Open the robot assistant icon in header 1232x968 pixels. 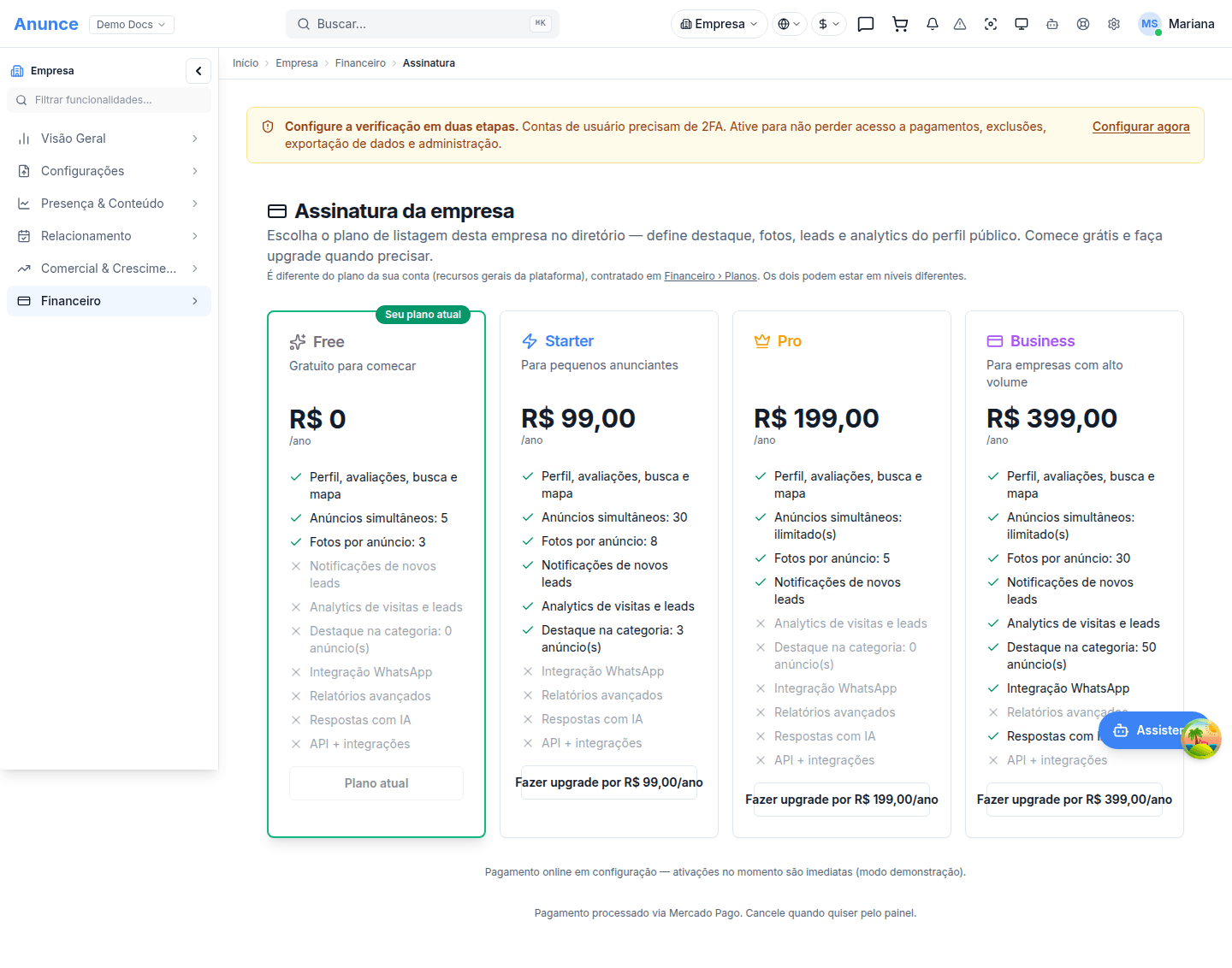pos(1052,24)
